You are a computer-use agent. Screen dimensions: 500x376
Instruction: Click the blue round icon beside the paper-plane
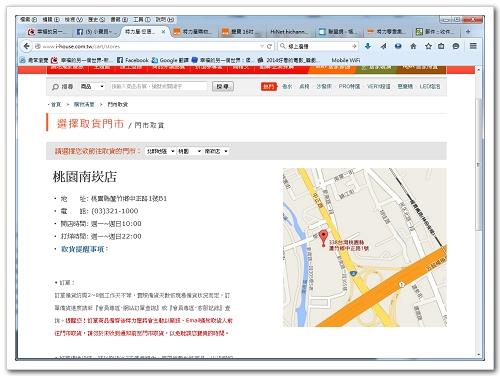pos(398,46)
